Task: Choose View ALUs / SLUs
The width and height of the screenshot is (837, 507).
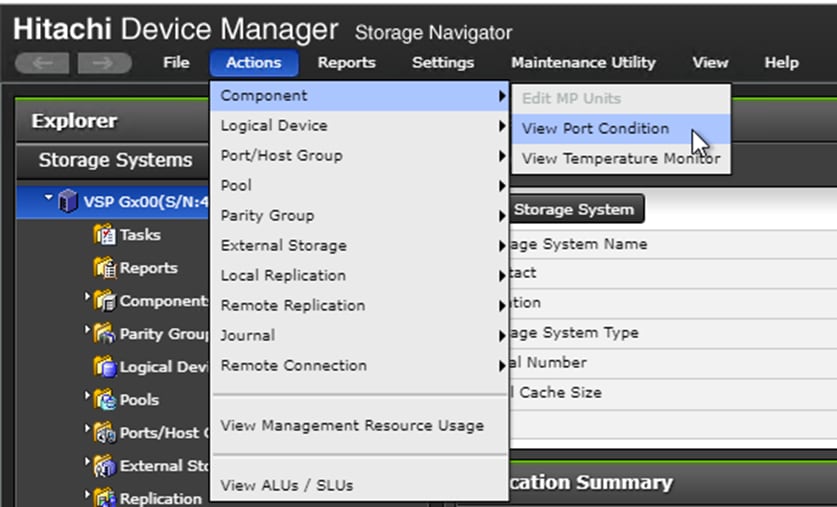Action: pyautogui.click(x=360, y=486)
